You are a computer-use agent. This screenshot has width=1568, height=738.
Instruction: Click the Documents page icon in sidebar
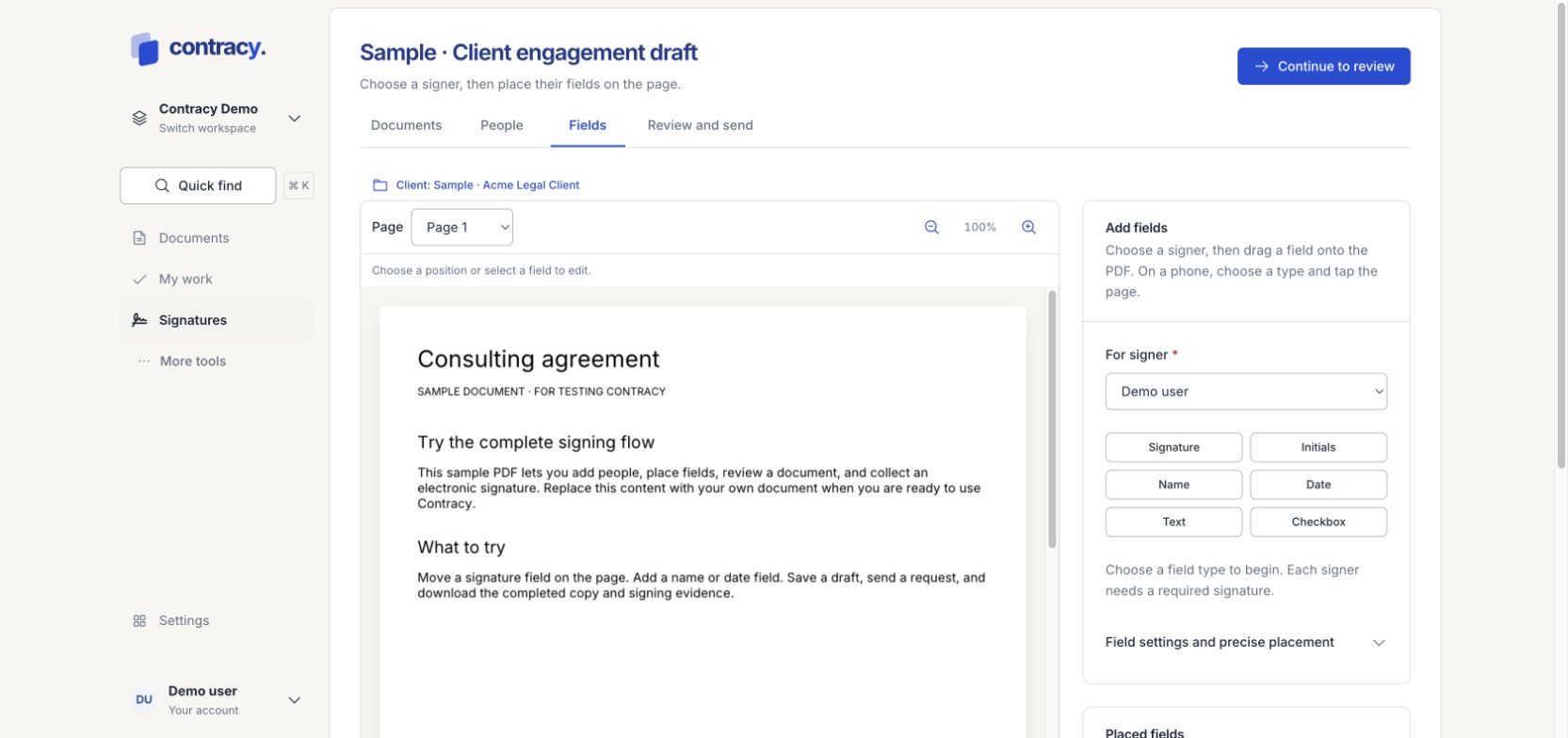[139, 238]
